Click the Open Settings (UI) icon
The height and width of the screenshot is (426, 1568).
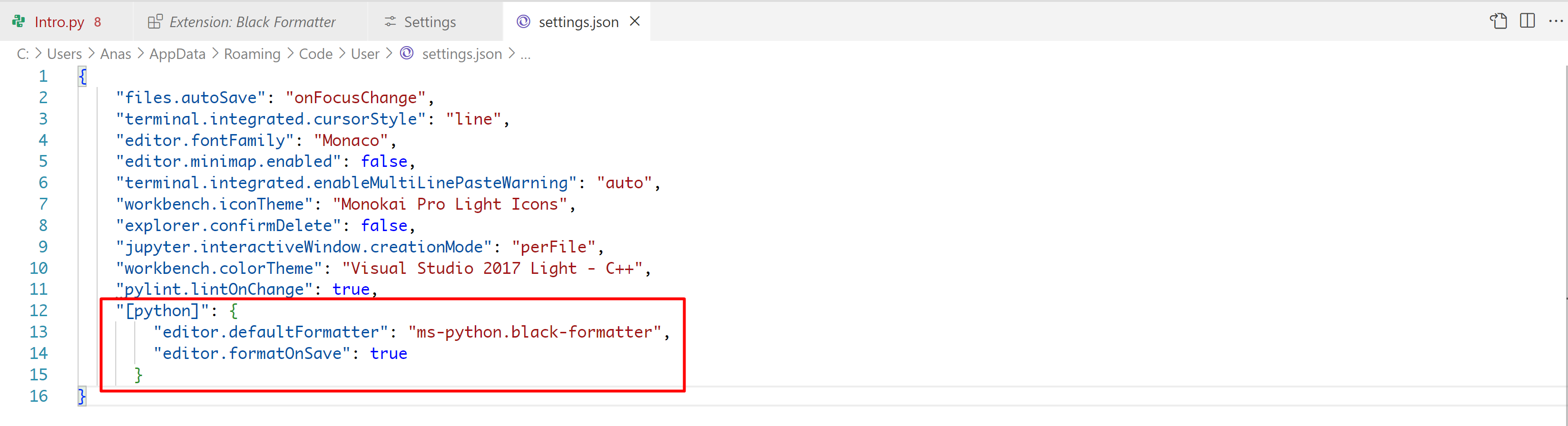point(1498,21)
